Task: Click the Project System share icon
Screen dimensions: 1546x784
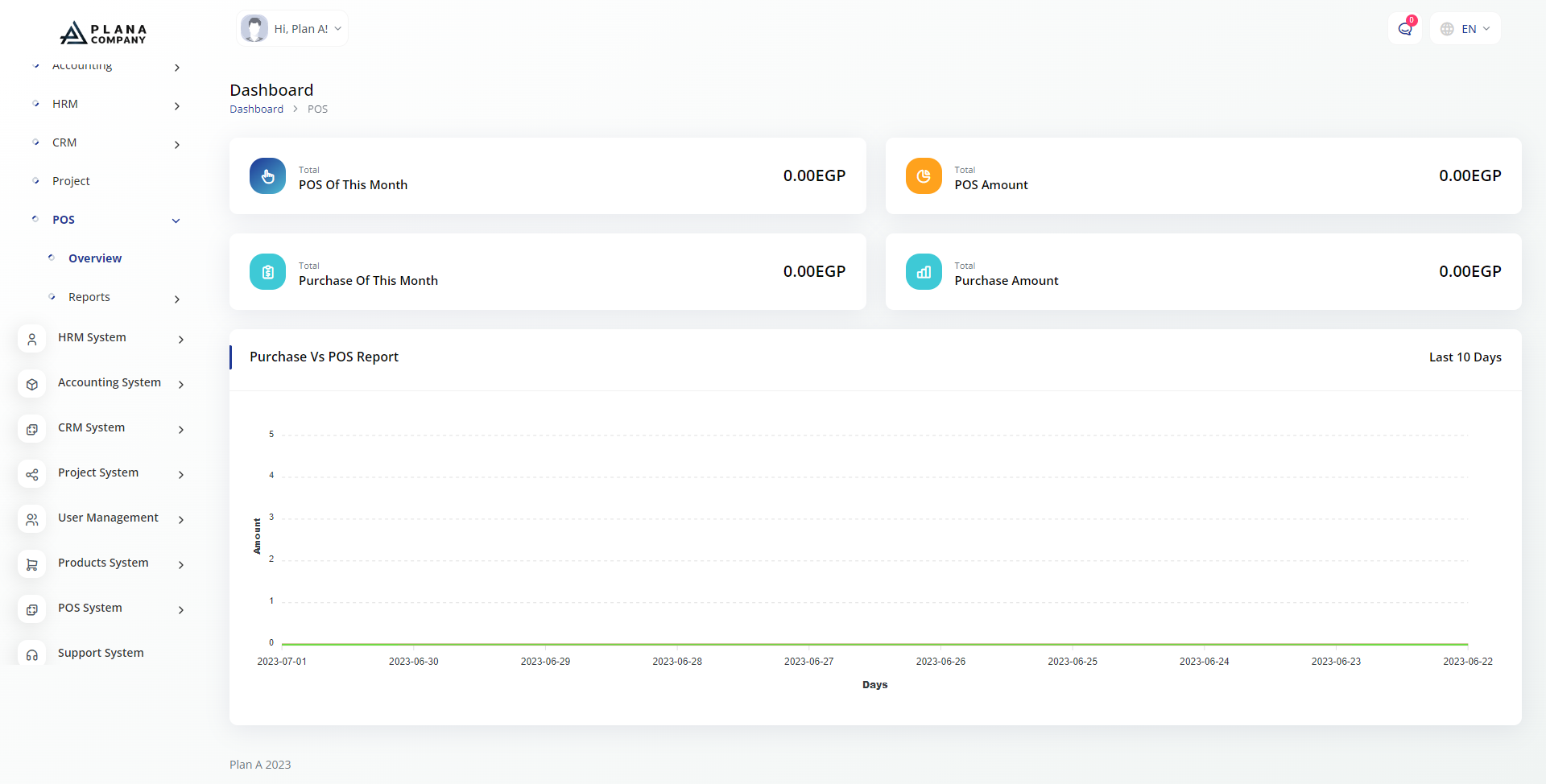Action: pyautogui.click(x=32, y=474)
